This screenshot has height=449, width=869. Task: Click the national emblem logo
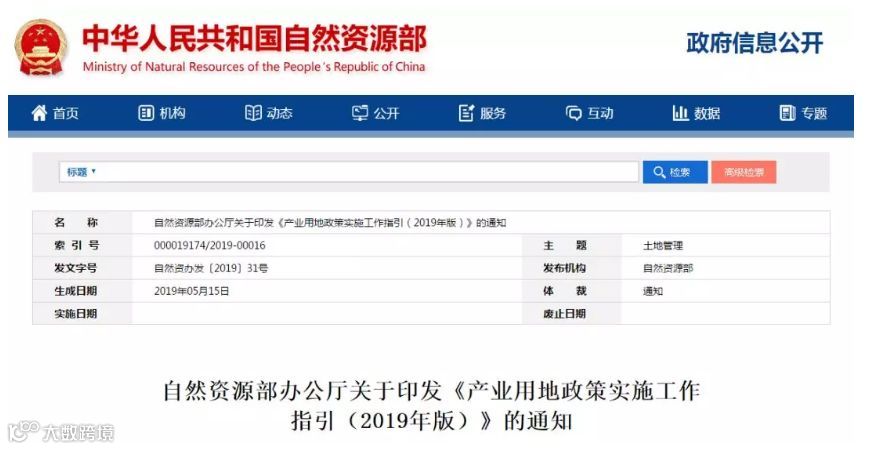click(42, 48)
